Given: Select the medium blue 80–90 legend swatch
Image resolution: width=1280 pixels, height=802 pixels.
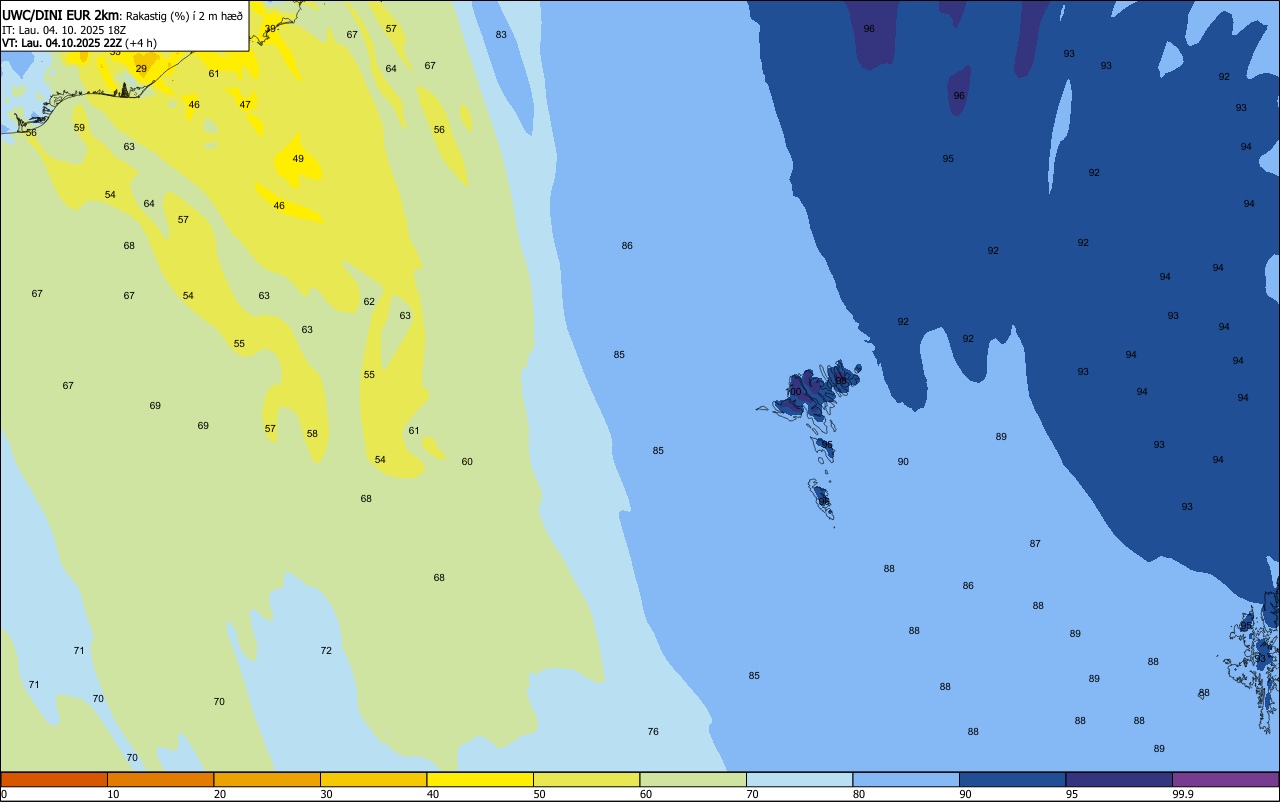Looking at the screenshot, I should [x=906, y=779].
